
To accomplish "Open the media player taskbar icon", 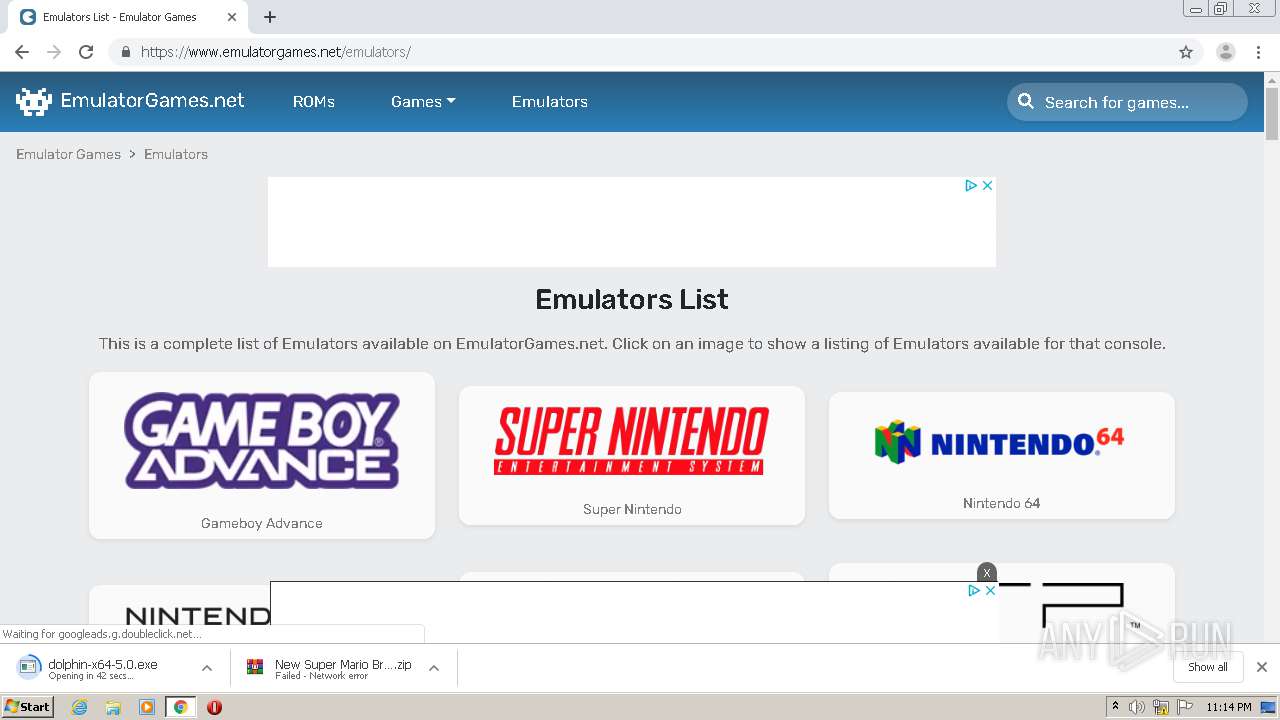I will click(x=147, y=707).
